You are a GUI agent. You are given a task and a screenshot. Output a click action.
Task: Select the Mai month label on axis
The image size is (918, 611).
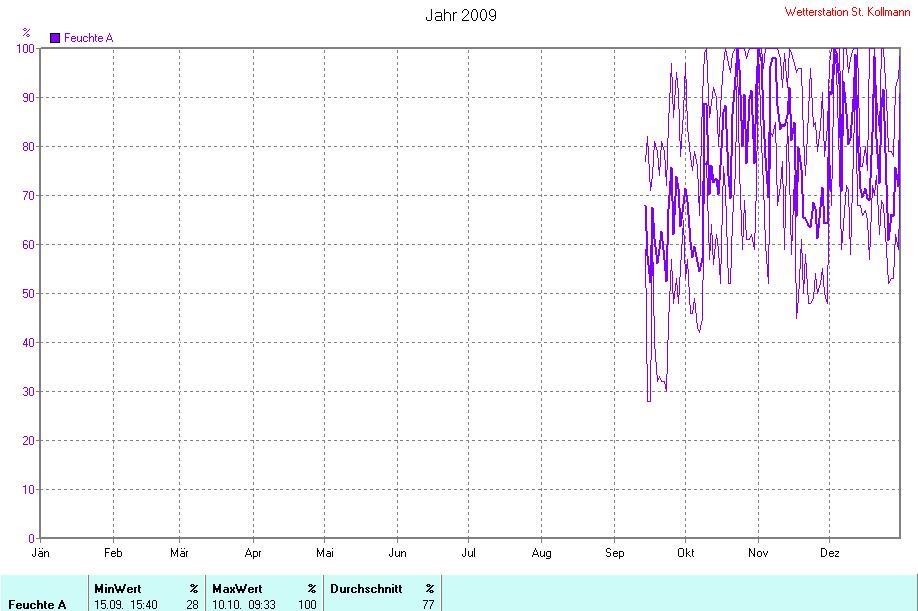[325, 552]
